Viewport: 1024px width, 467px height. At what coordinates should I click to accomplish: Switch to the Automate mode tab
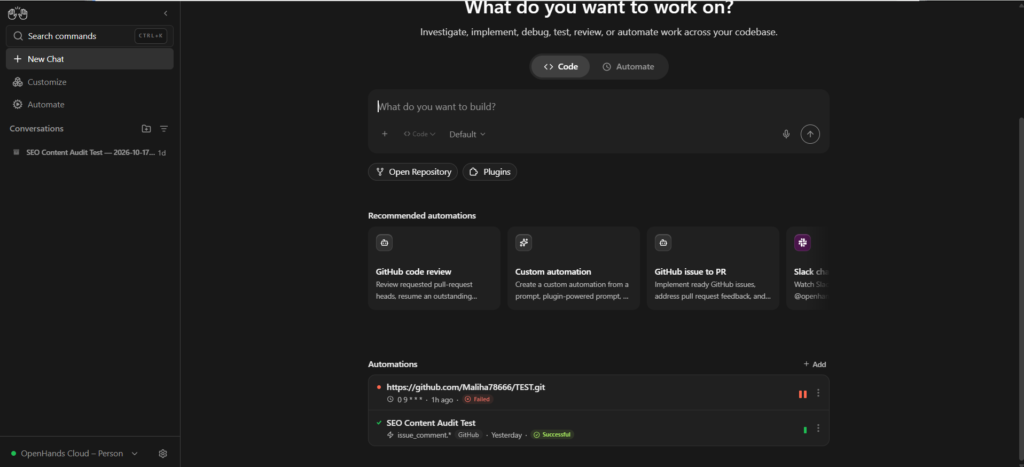[x=628, y=67]
